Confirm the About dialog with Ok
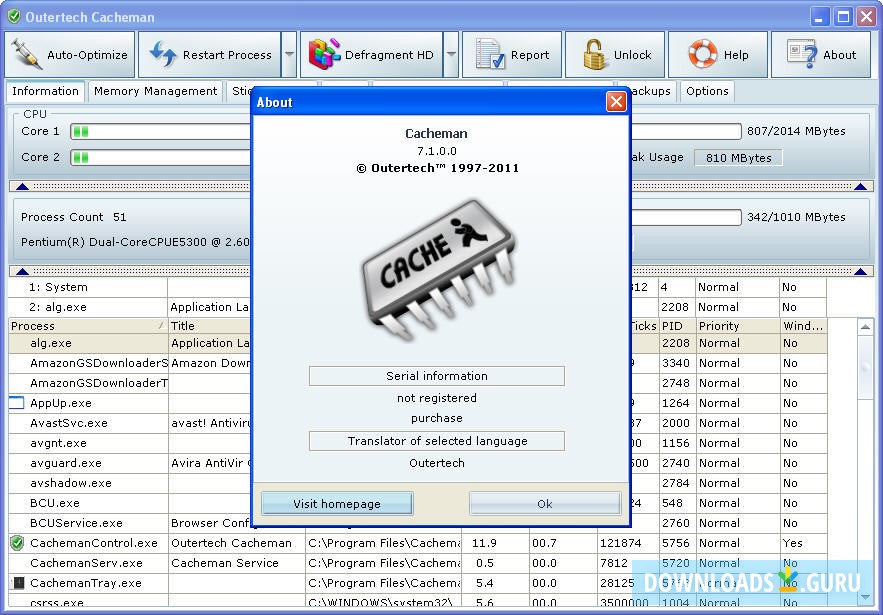 [545, 503]
